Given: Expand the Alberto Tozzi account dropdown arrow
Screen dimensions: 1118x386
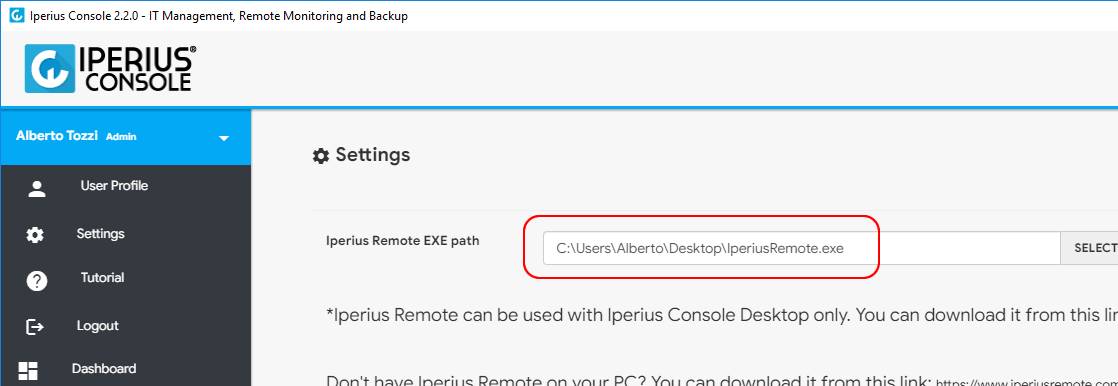Looking at the screenshot, I should pos(224,138).
